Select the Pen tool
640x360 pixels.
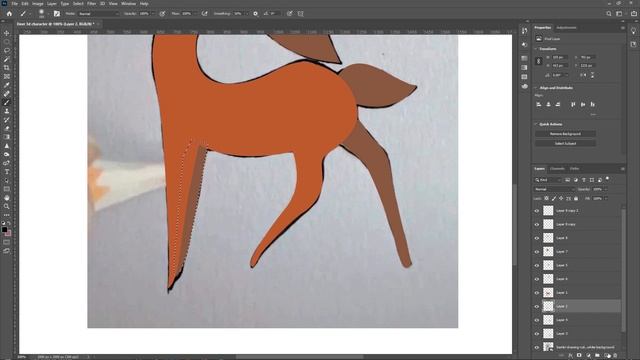click(x=7, y=163)
